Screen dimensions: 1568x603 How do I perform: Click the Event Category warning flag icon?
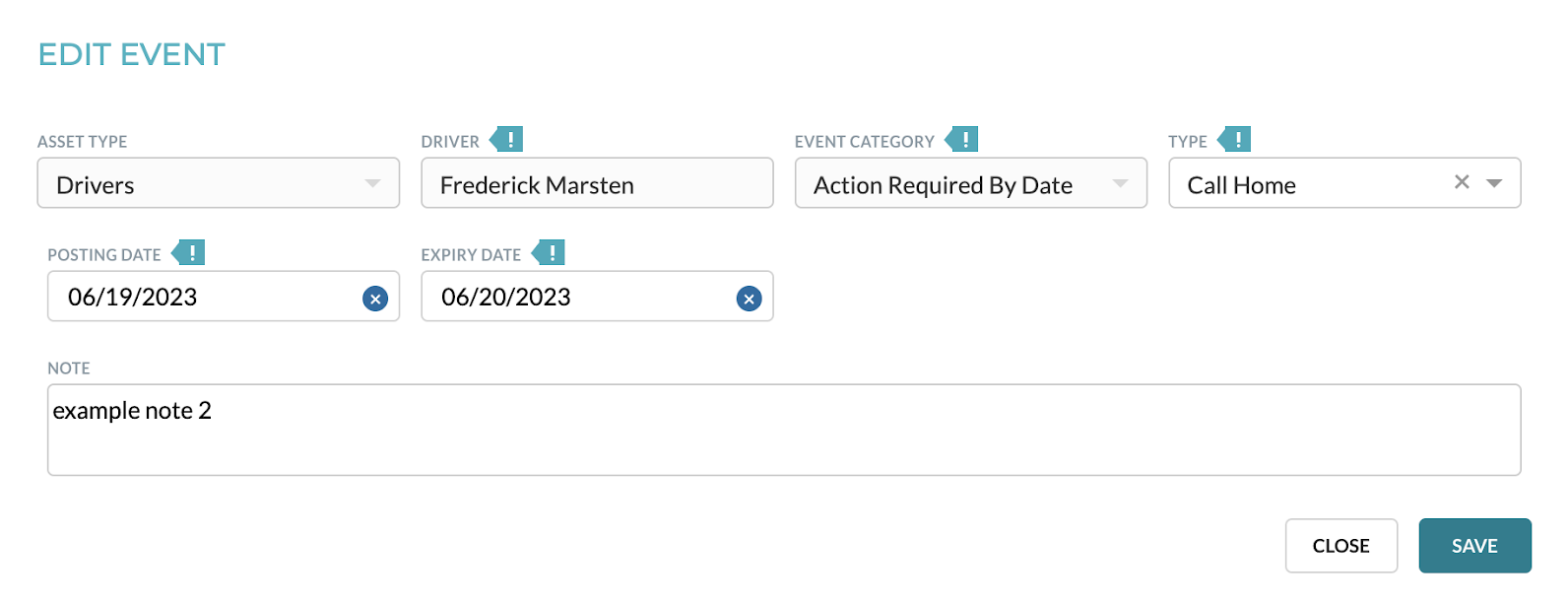tap(961, 140)
